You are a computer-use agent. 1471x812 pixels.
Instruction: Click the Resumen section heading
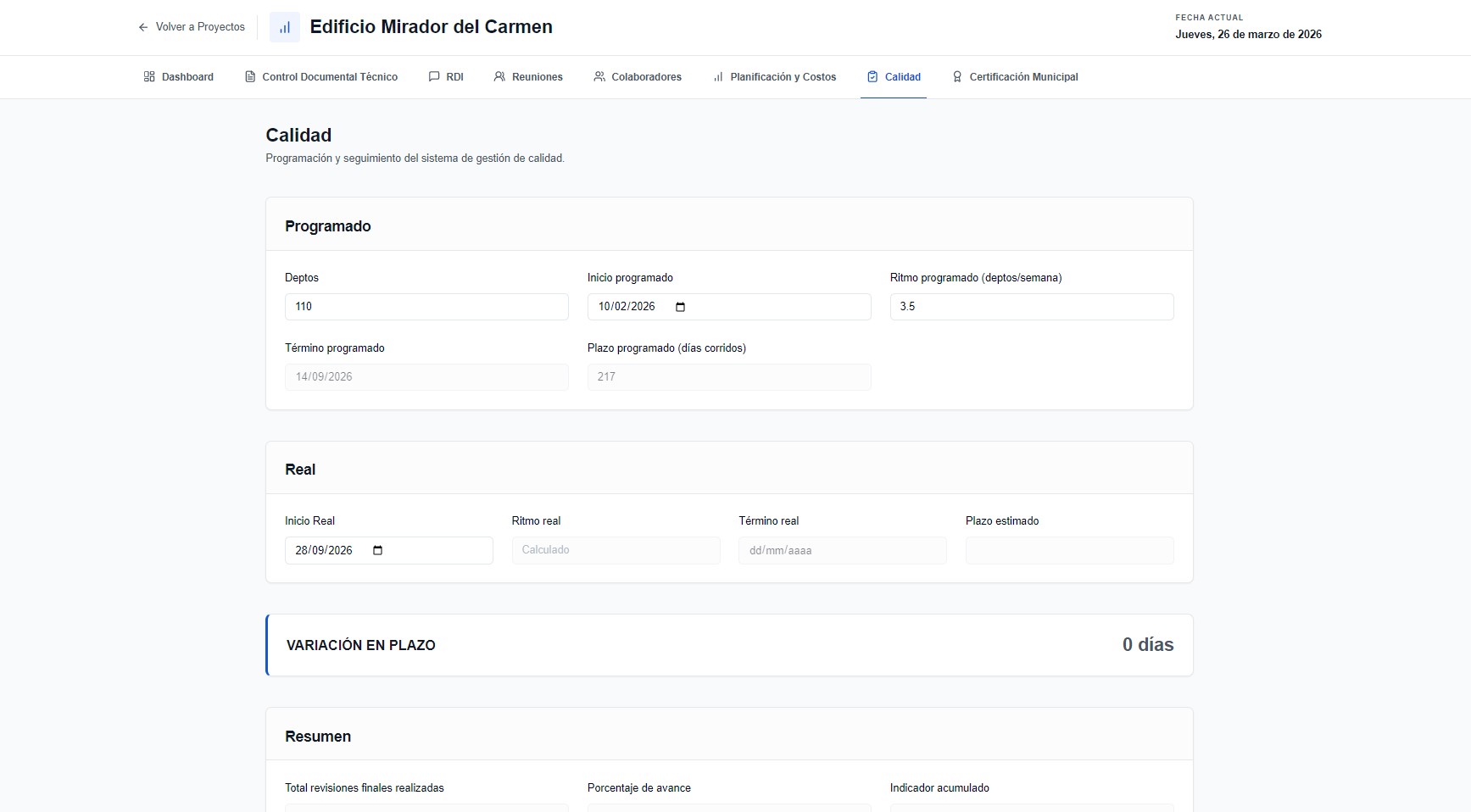point(318,737)
